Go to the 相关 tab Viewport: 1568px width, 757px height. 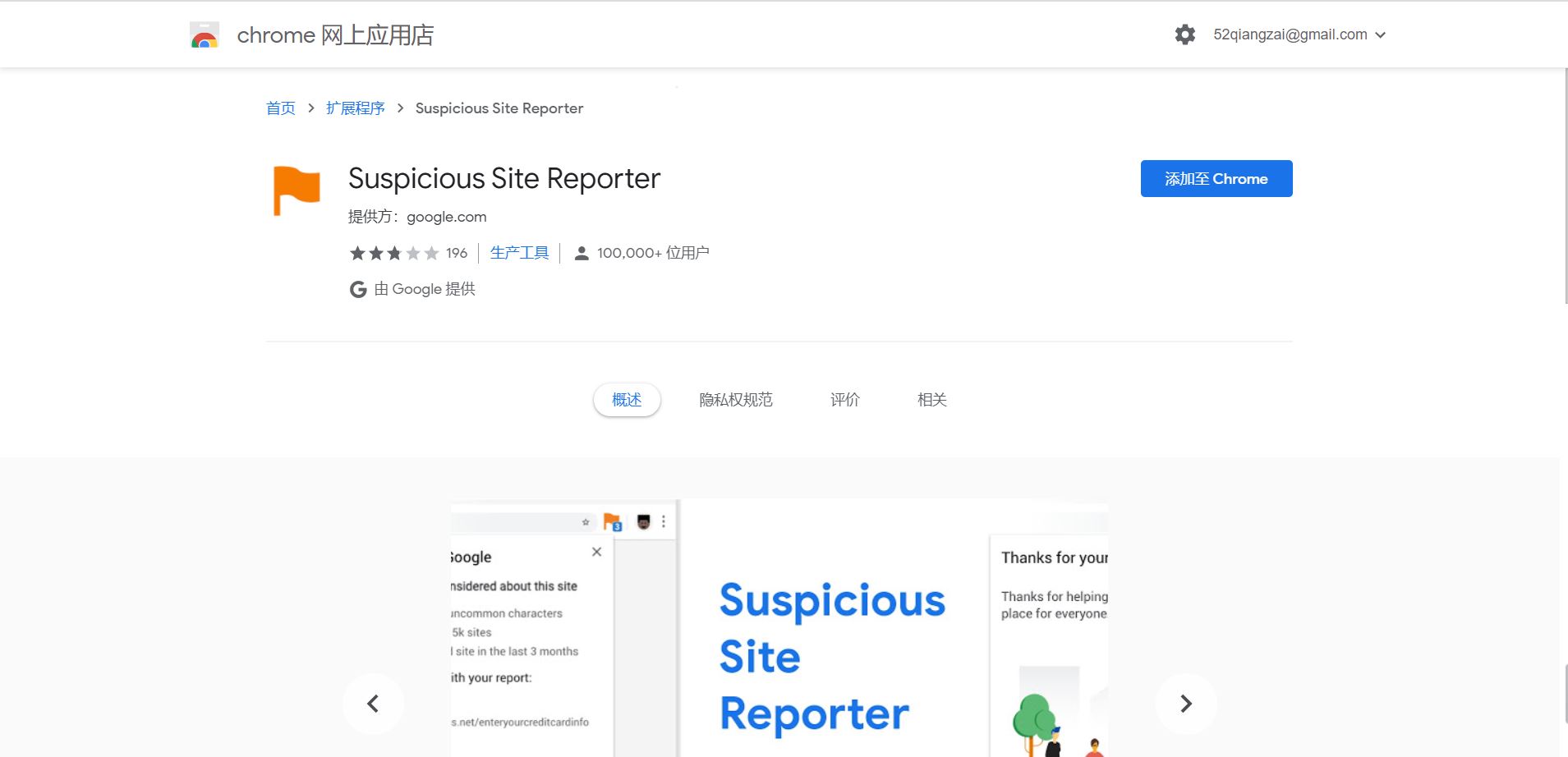(x=931, y=400)
